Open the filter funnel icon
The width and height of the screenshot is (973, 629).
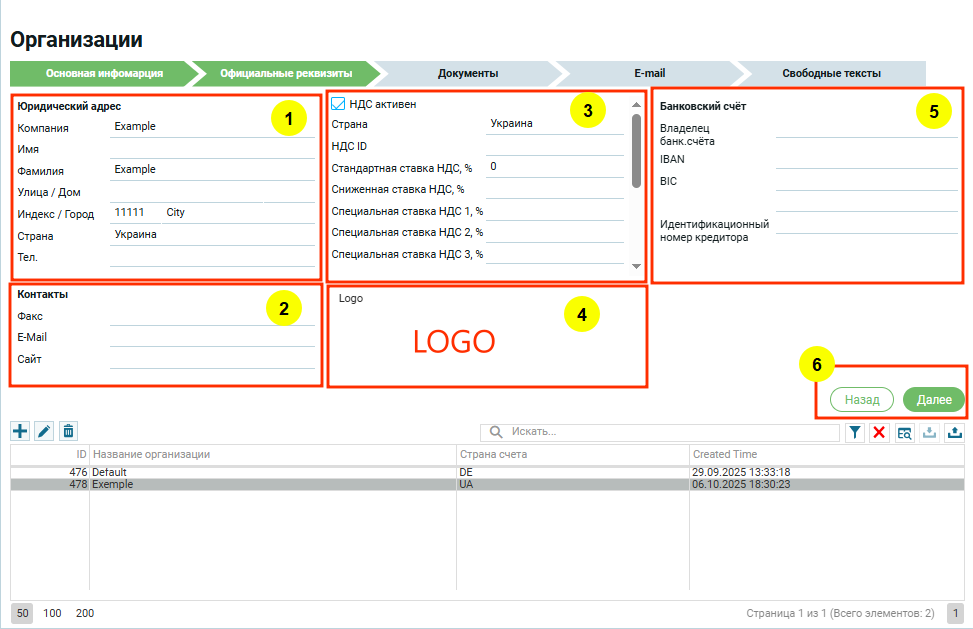coord(856,432)
